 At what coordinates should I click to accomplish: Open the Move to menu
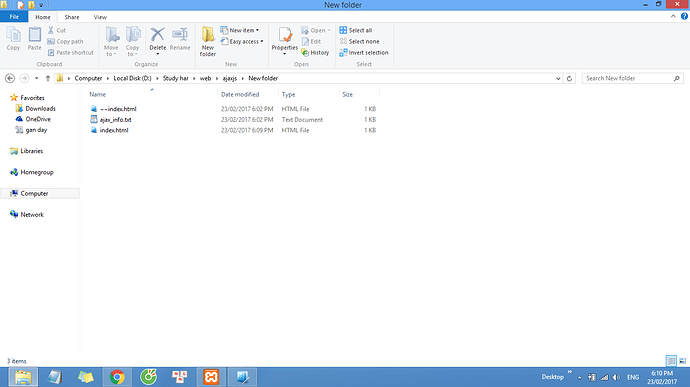tap(111, 41)
